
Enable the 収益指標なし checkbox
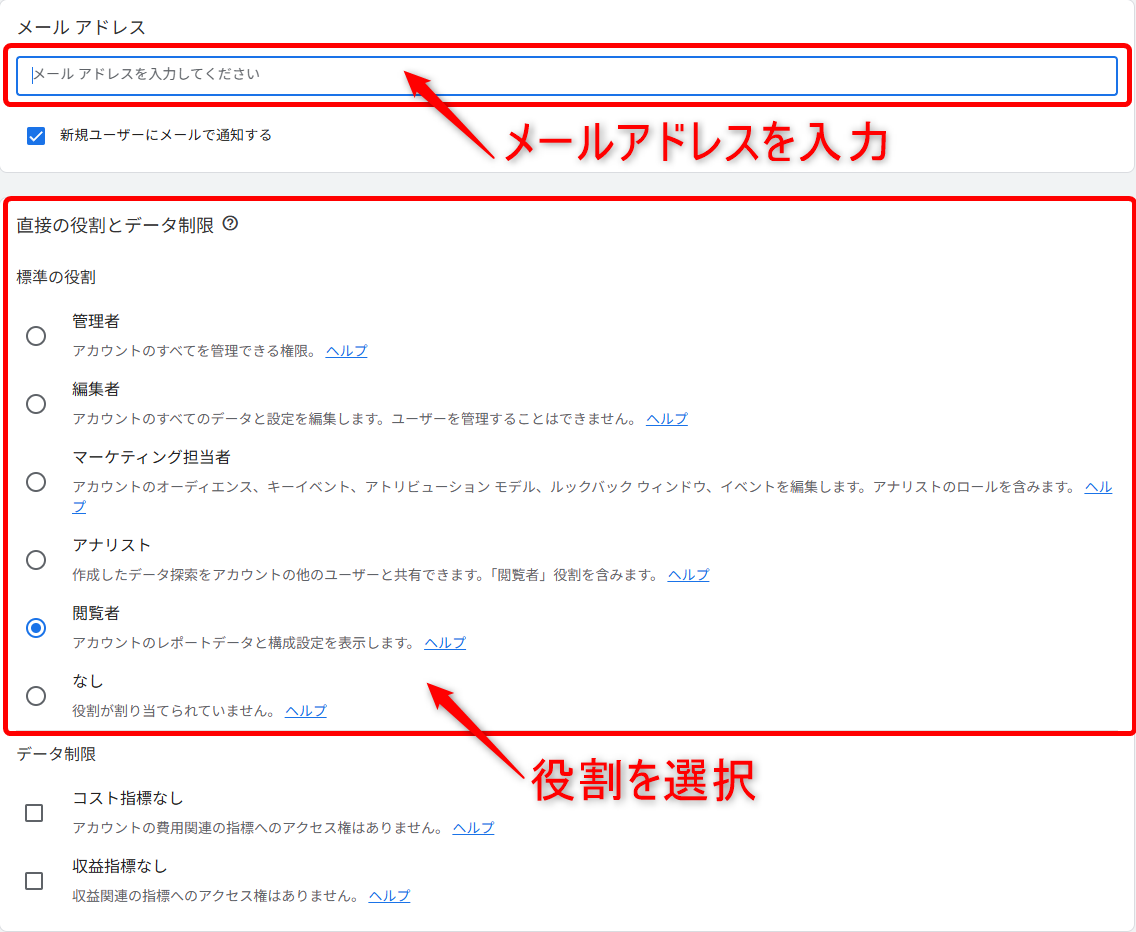34,881
